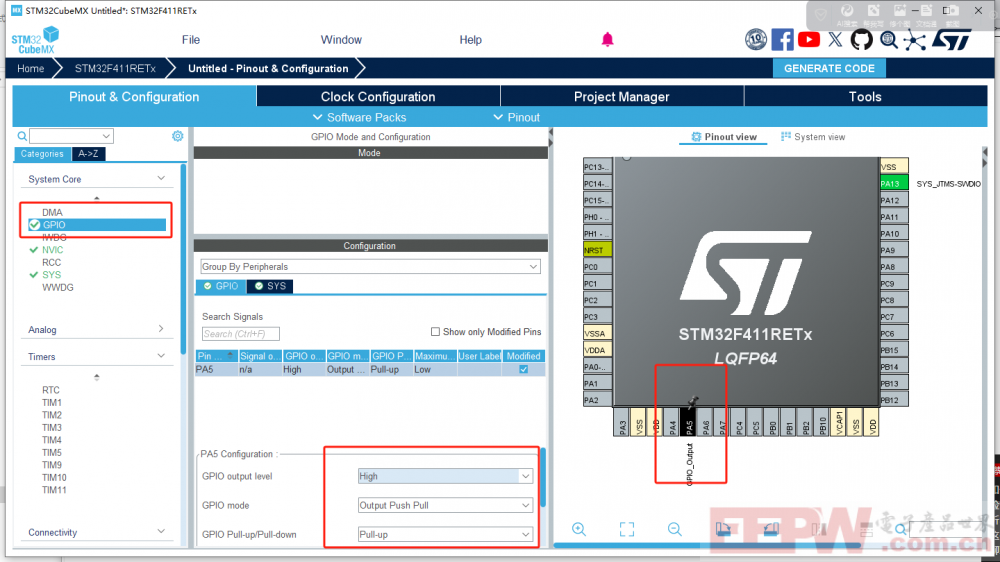Image resolution: width=1000 pixels, height=562 pixels.
Task: Switch to Clock Configuration tab
Action: click(x=378, y=96)
